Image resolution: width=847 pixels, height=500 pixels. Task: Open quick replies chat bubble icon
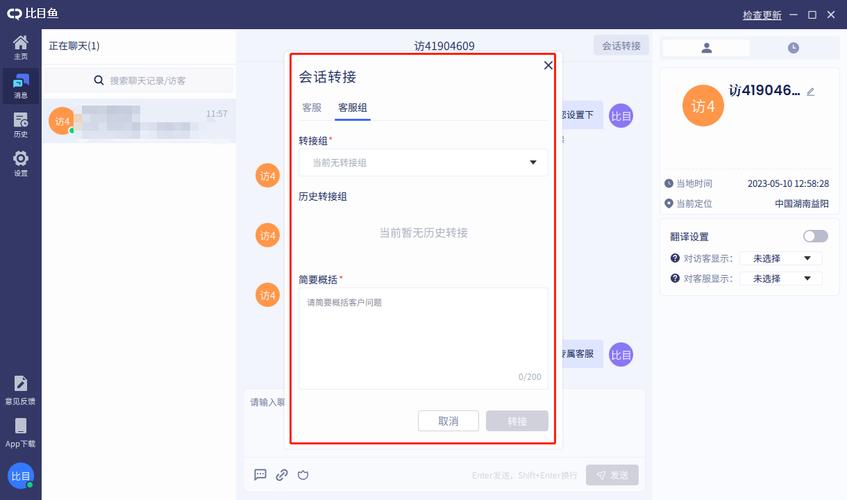tap(260, 475)
